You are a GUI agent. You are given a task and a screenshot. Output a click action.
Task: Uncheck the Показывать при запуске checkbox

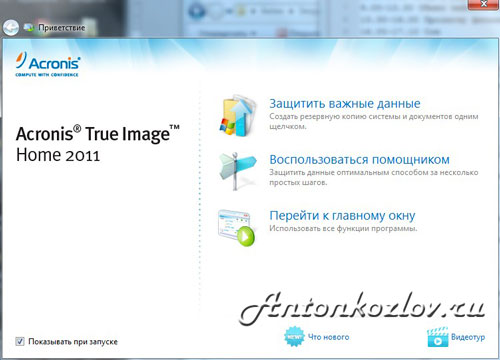coord(20,341)
